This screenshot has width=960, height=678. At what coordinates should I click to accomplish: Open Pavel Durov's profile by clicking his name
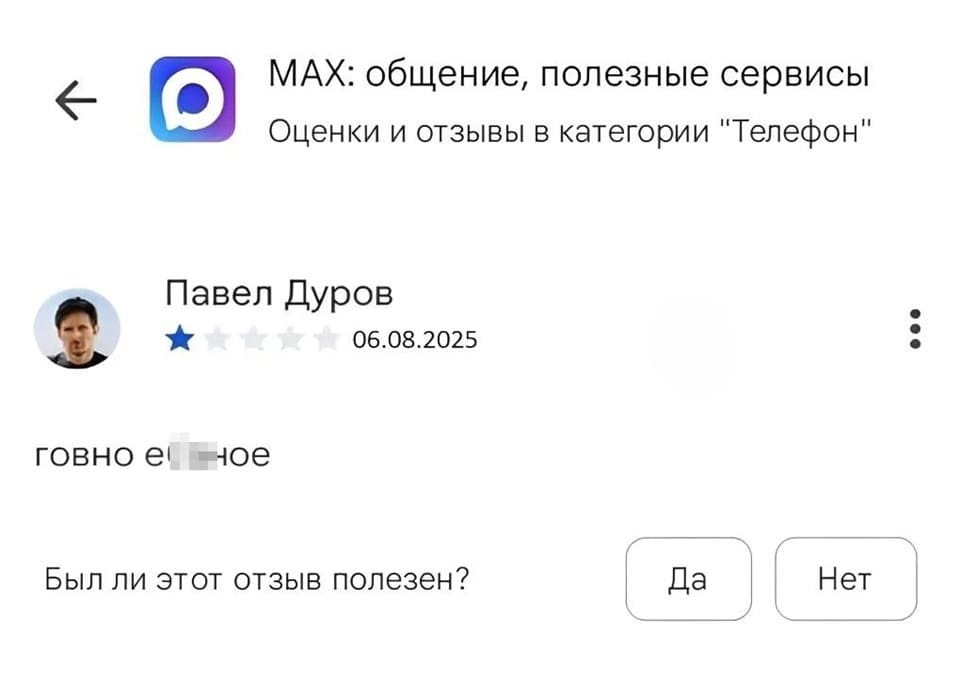(282, 293)
